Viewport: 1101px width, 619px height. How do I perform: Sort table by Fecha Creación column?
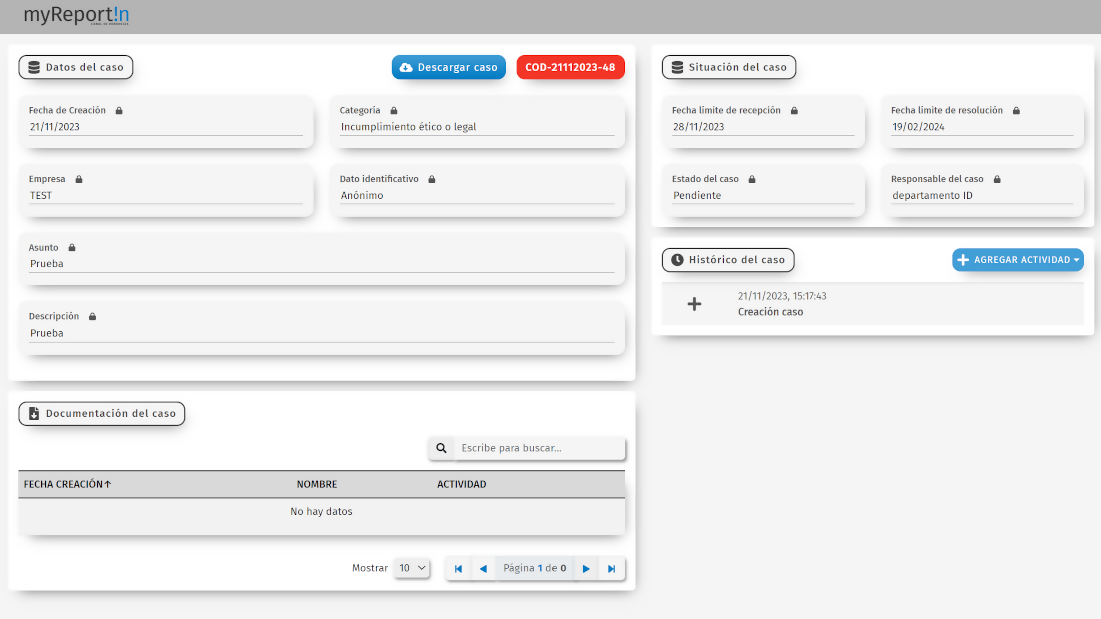coord(67,484)
